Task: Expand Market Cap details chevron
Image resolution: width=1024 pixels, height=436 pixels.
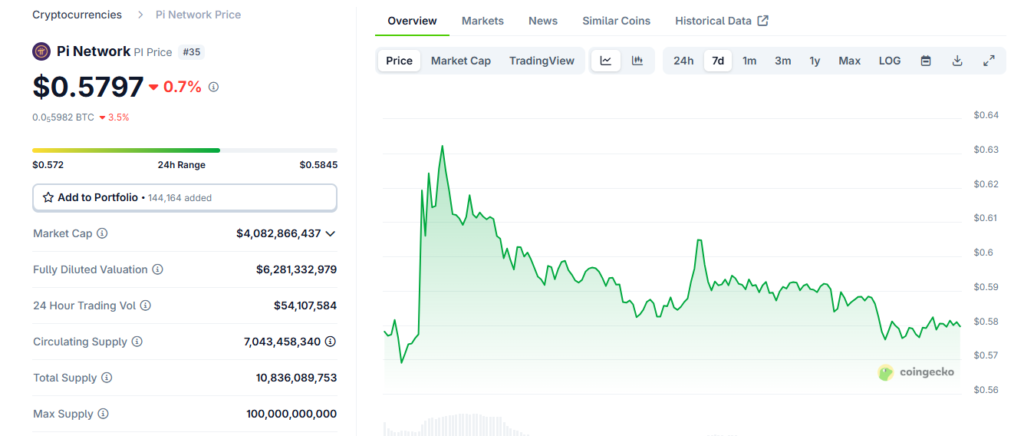Action: (x=330, y=234)
